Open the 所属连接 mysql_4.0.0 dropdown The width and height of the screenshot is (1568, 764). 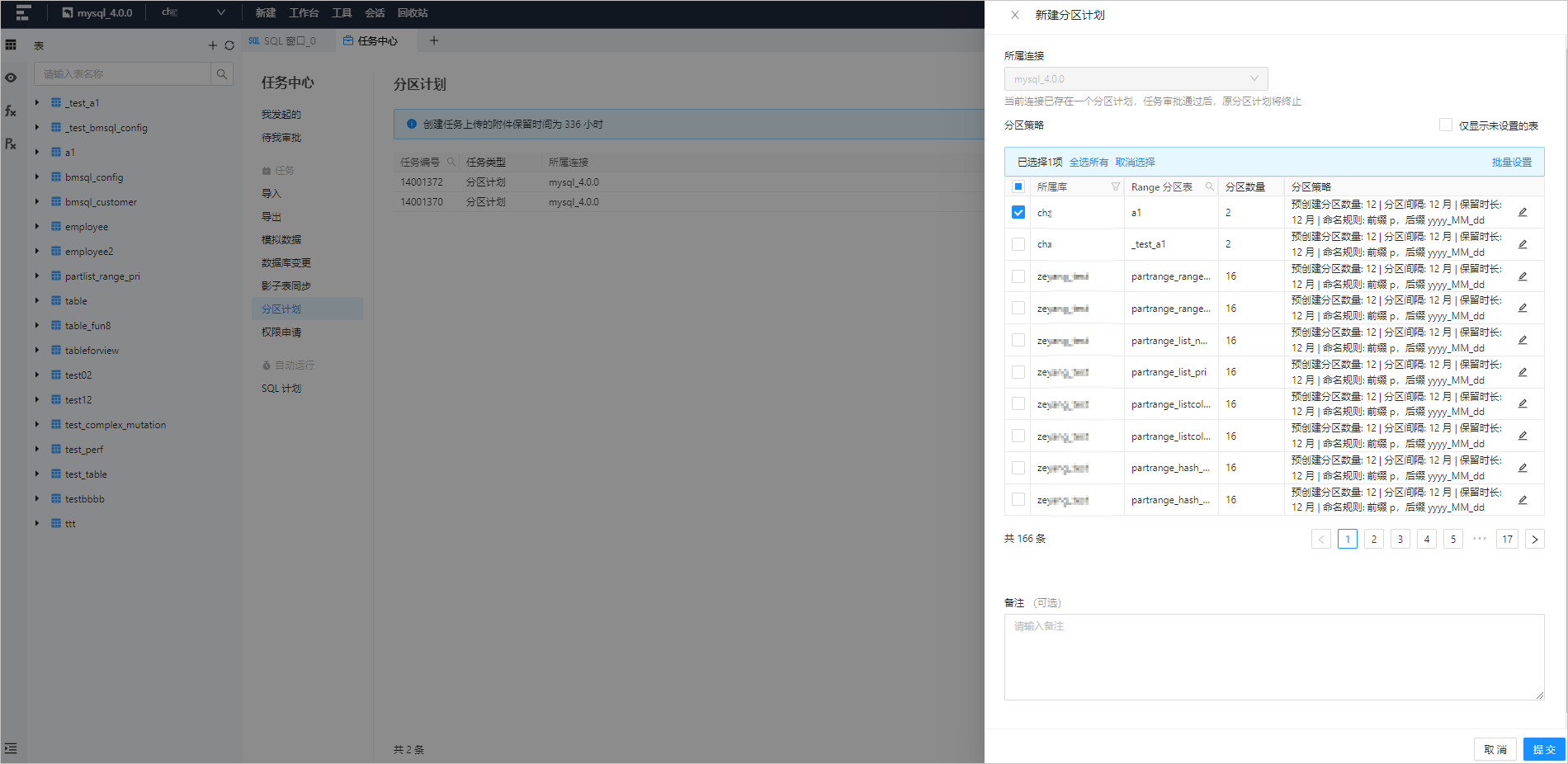(1136, 79)
